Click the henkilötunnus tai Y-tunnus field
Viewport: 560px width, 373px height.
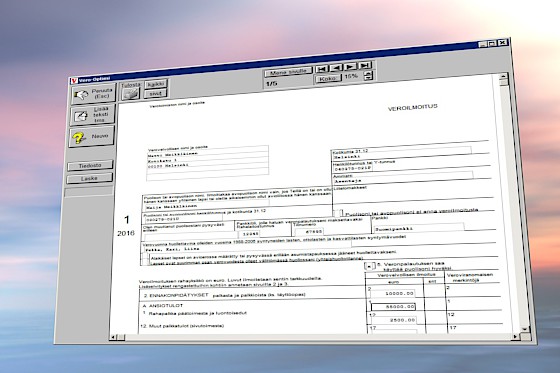(353, 168)
